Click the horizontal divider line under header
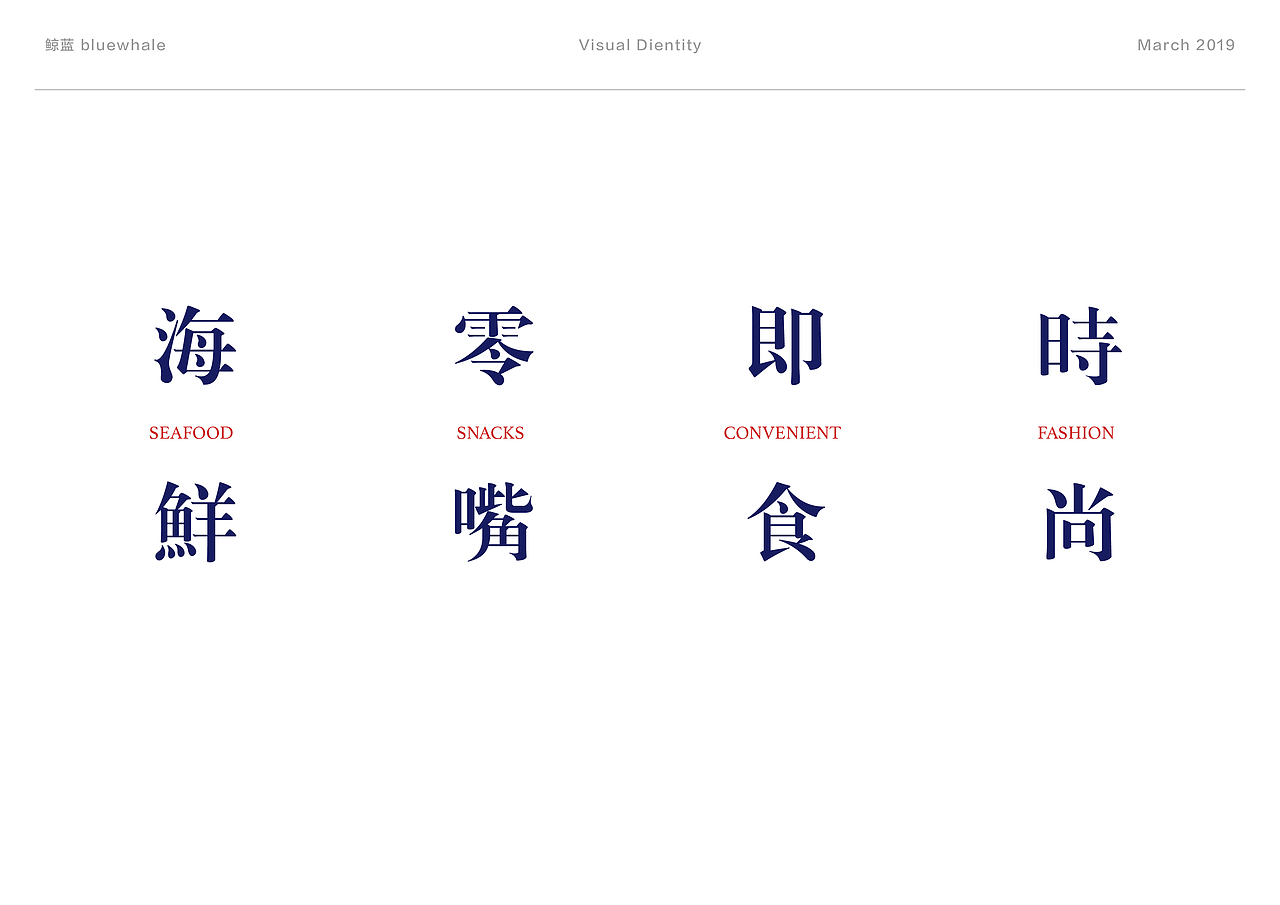Screen dimensions: 1280x905 tap(640, 89)
